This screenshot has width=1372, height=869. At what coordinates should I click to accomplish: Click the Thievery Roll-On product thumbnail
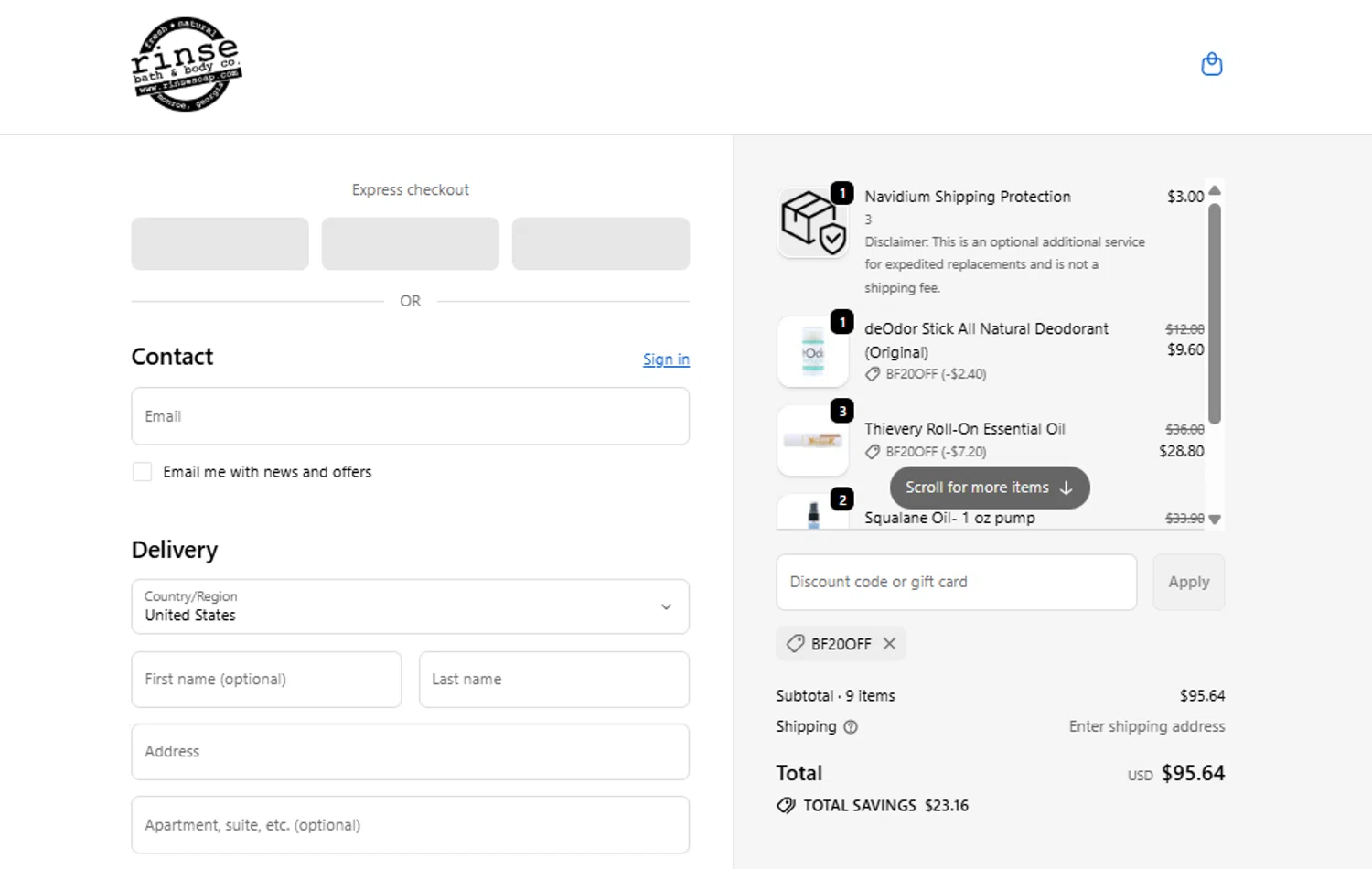tap(812, 441)
